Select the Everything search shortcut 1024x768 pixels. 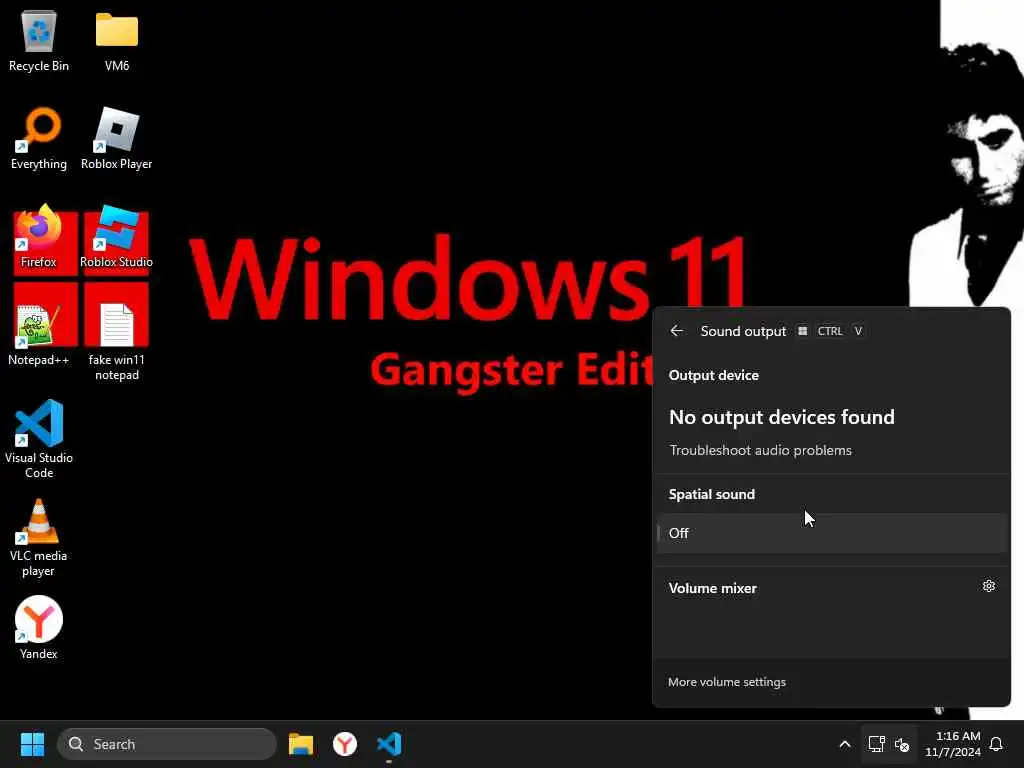point(39,138)
